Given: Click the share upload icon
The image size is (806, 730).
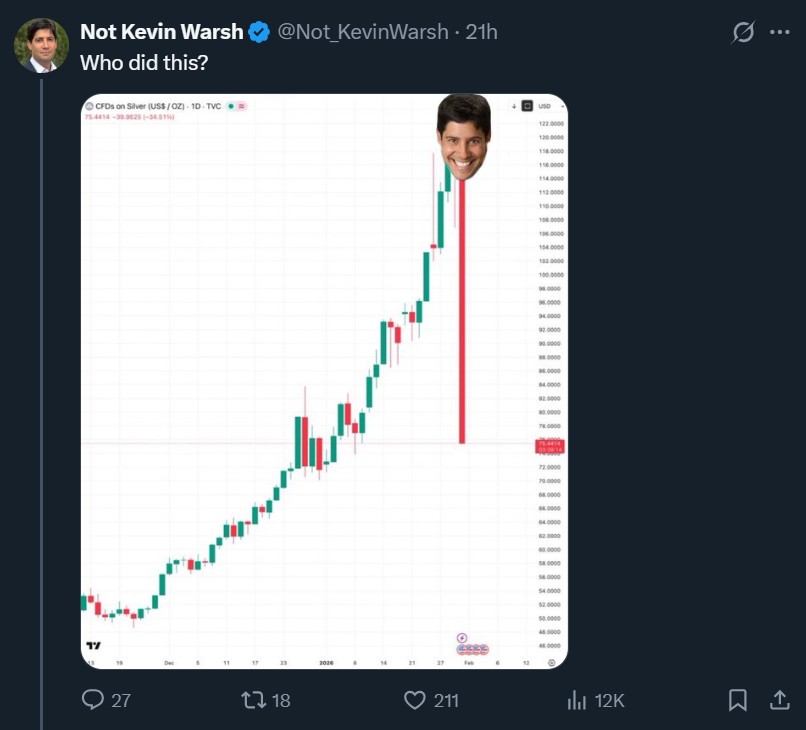Looking at the screenshot, I should 778,700.
